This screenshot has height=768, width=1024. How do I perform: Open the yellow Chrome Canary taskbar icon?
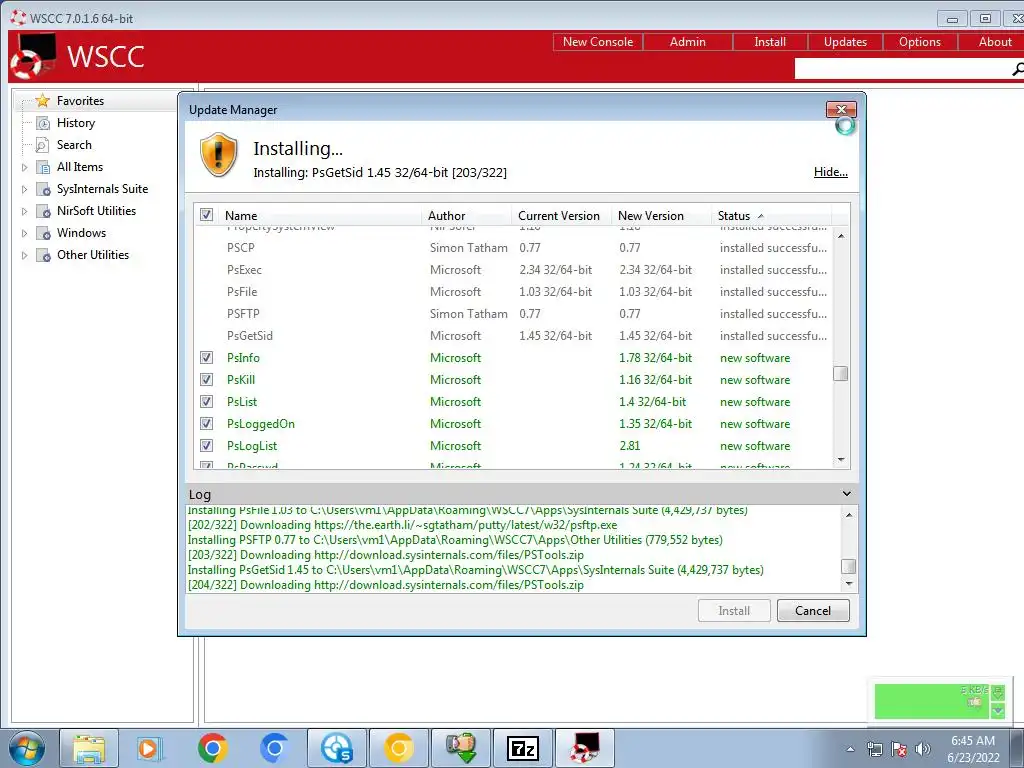click(x=399, y=748)
